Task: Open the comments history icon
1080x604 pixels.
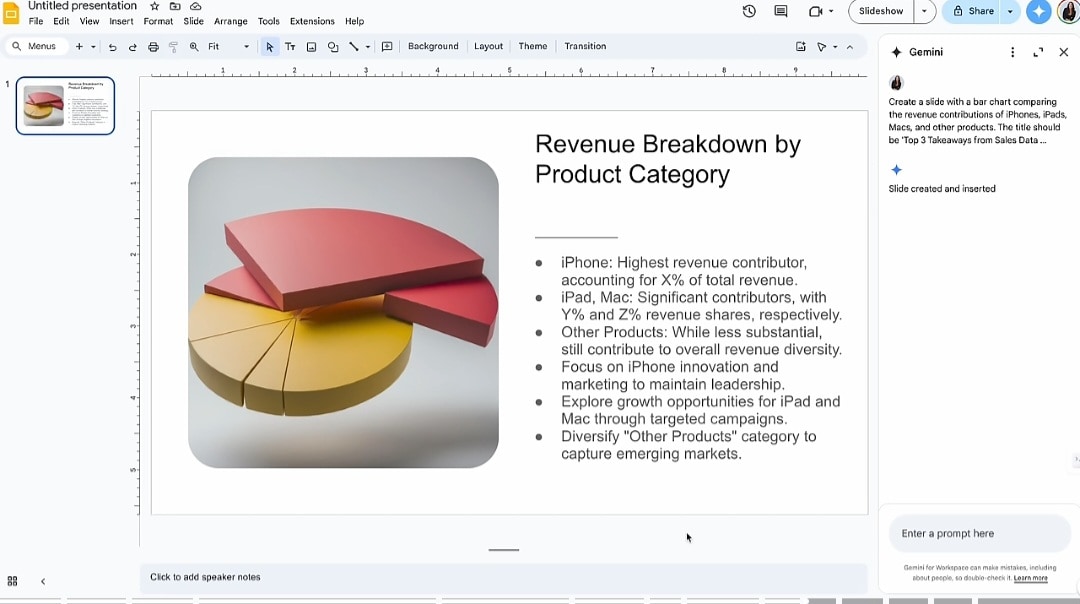Action: pos(780,11)
